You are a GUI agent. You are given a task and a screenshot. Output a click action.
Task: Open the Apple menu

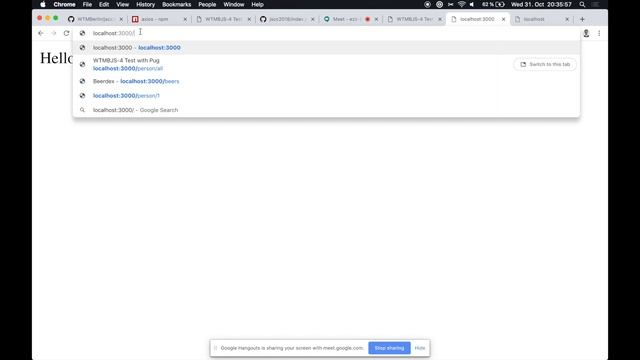tap(43, 4)
